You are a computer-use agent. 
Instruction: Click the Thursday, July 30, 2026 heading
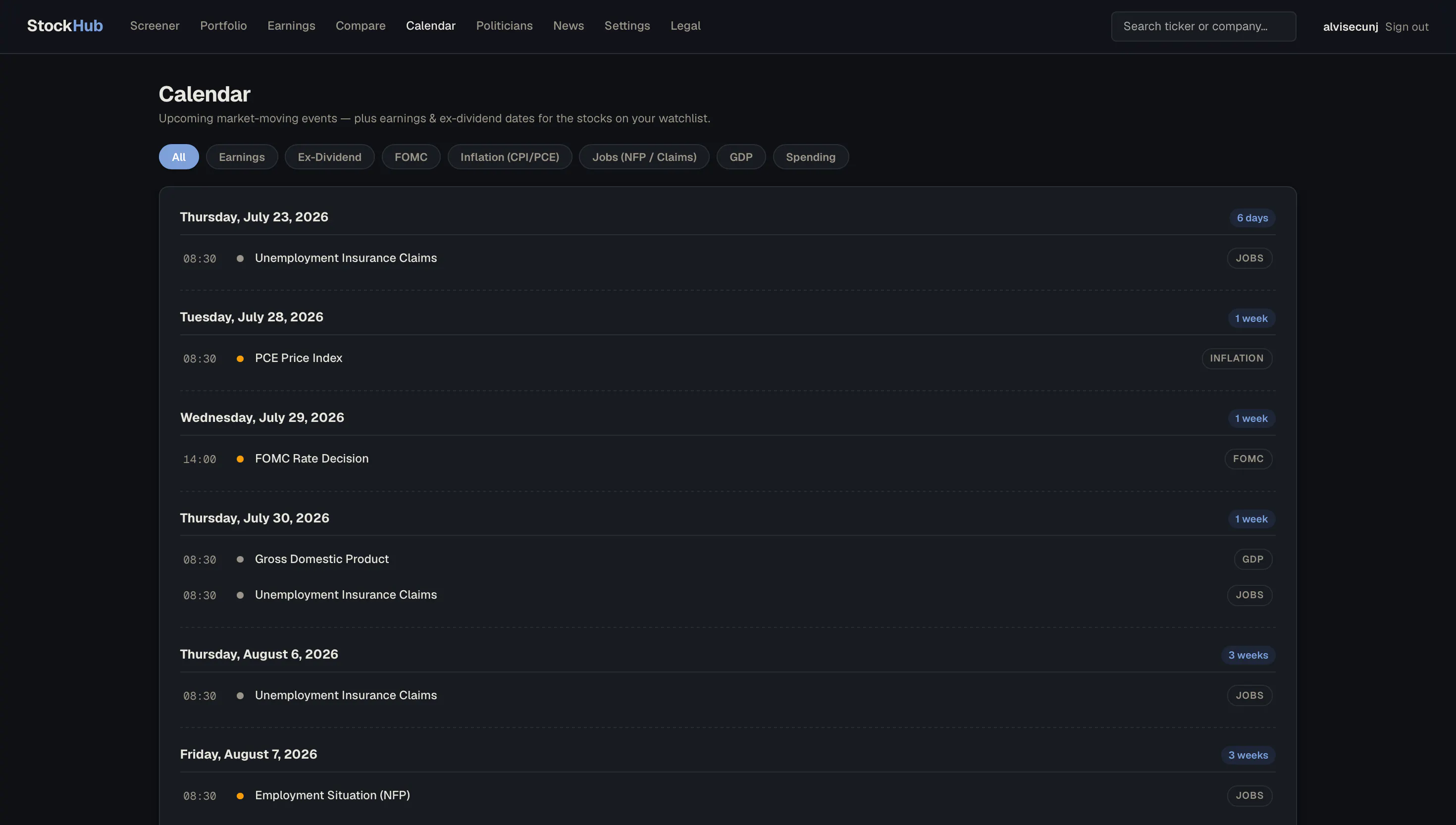255,518
